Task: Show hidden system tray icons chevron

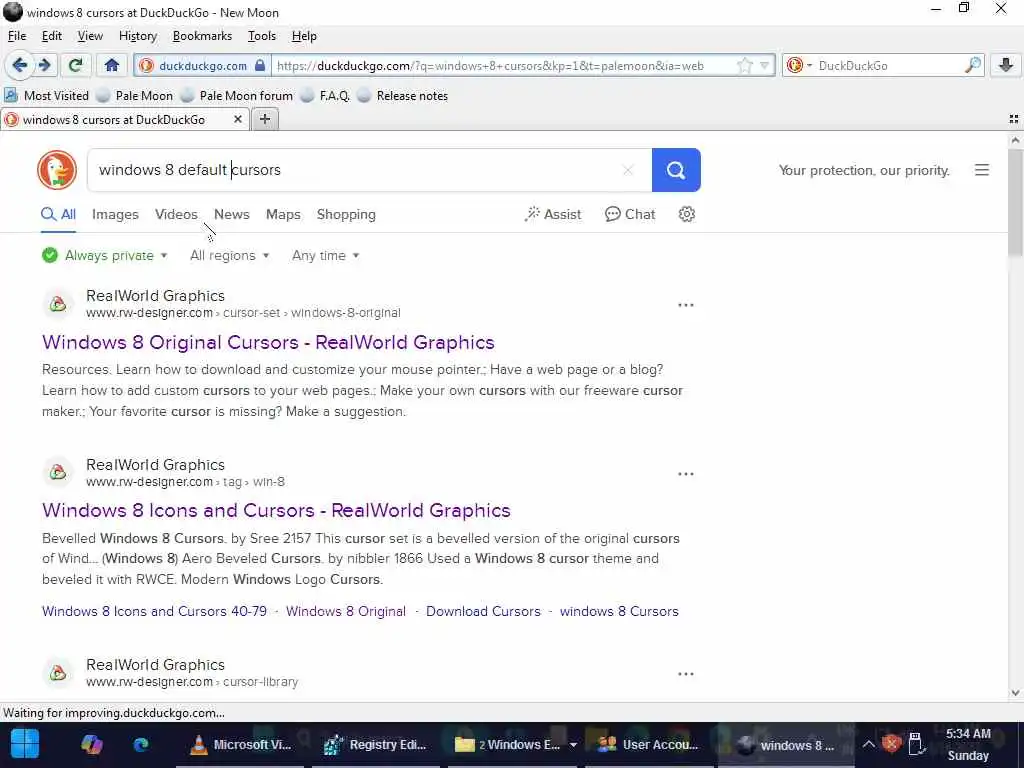Action: pos(868,744)
